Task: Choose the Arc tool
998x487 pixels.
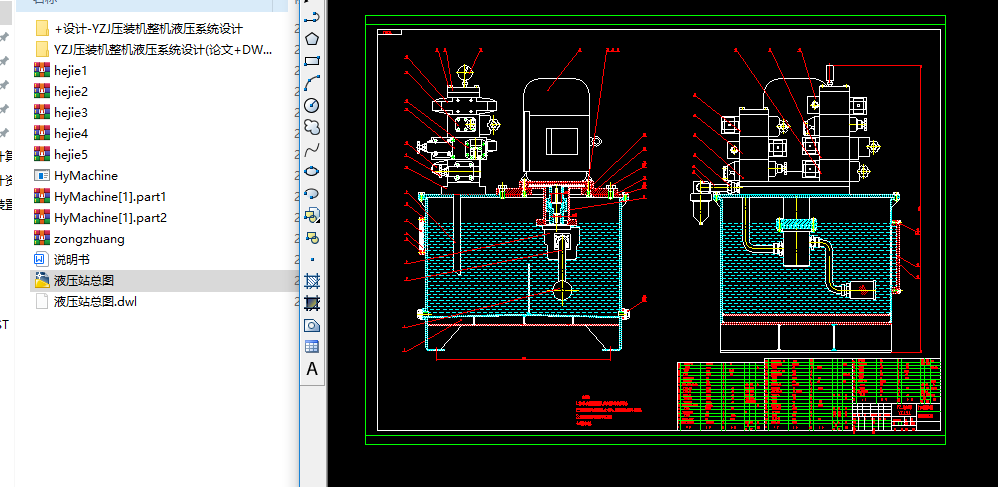Action: [x=312, y=83]
